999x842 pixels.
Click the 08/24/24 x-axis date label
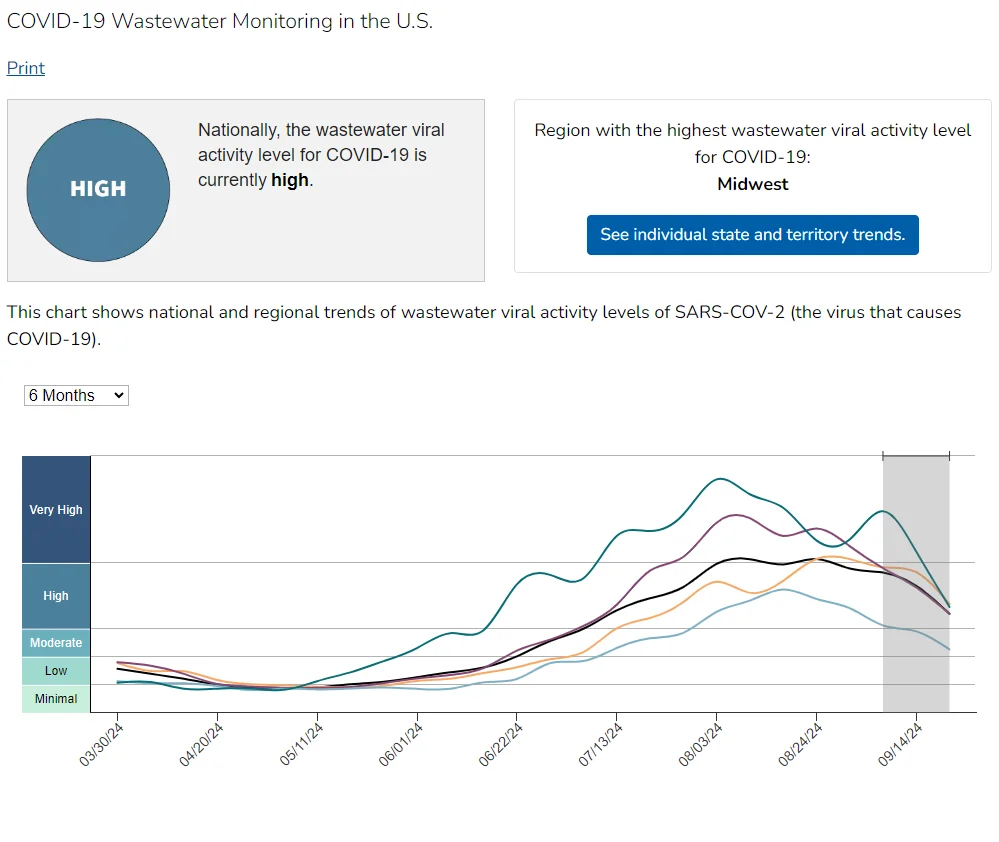(x=800, y=745)
